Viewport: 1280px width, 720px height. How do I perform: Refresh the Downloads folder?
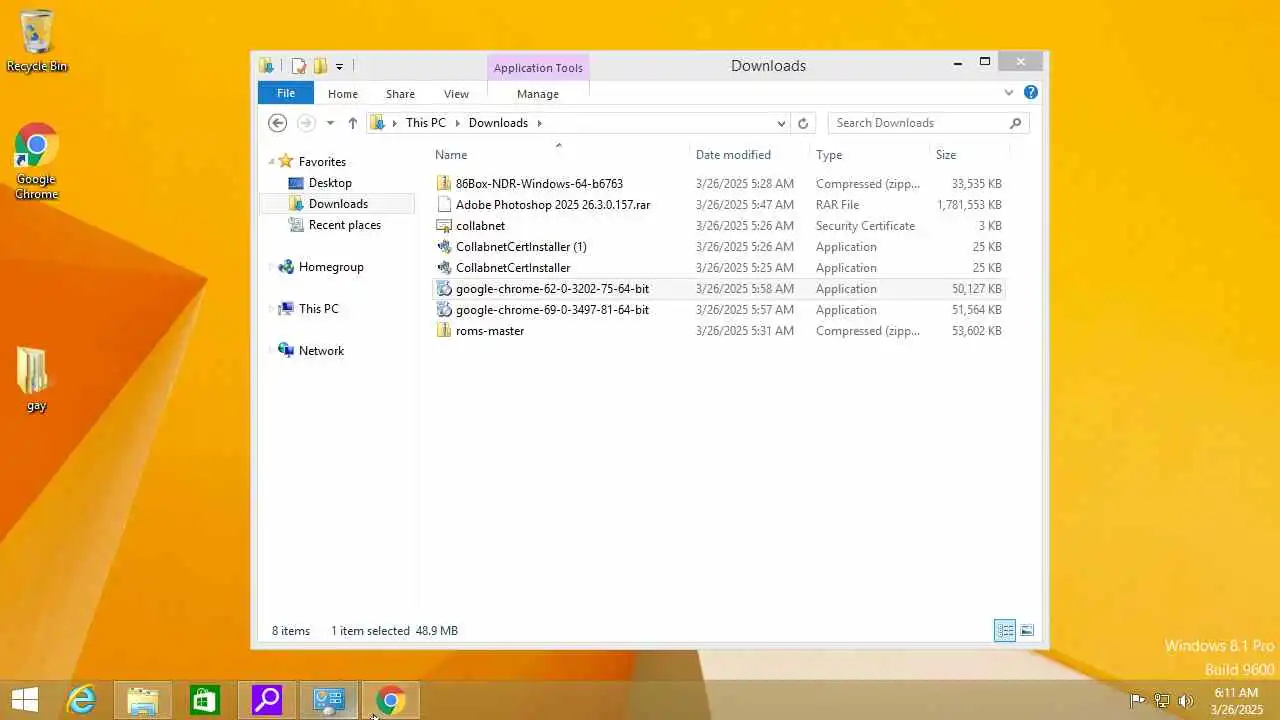pyautogui.click(x=802, y=123)
